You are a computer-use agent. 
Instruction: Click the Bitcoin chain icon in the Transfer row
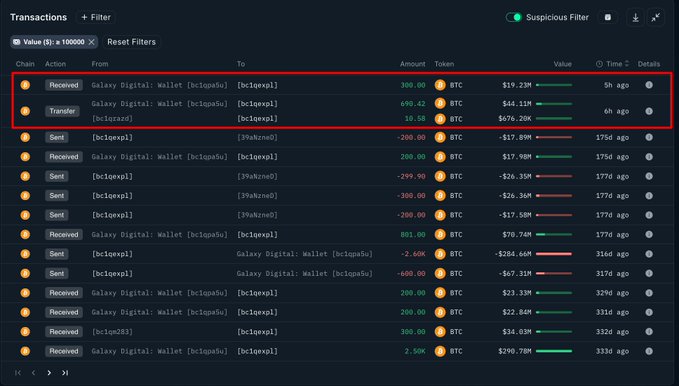pos(25,111)
